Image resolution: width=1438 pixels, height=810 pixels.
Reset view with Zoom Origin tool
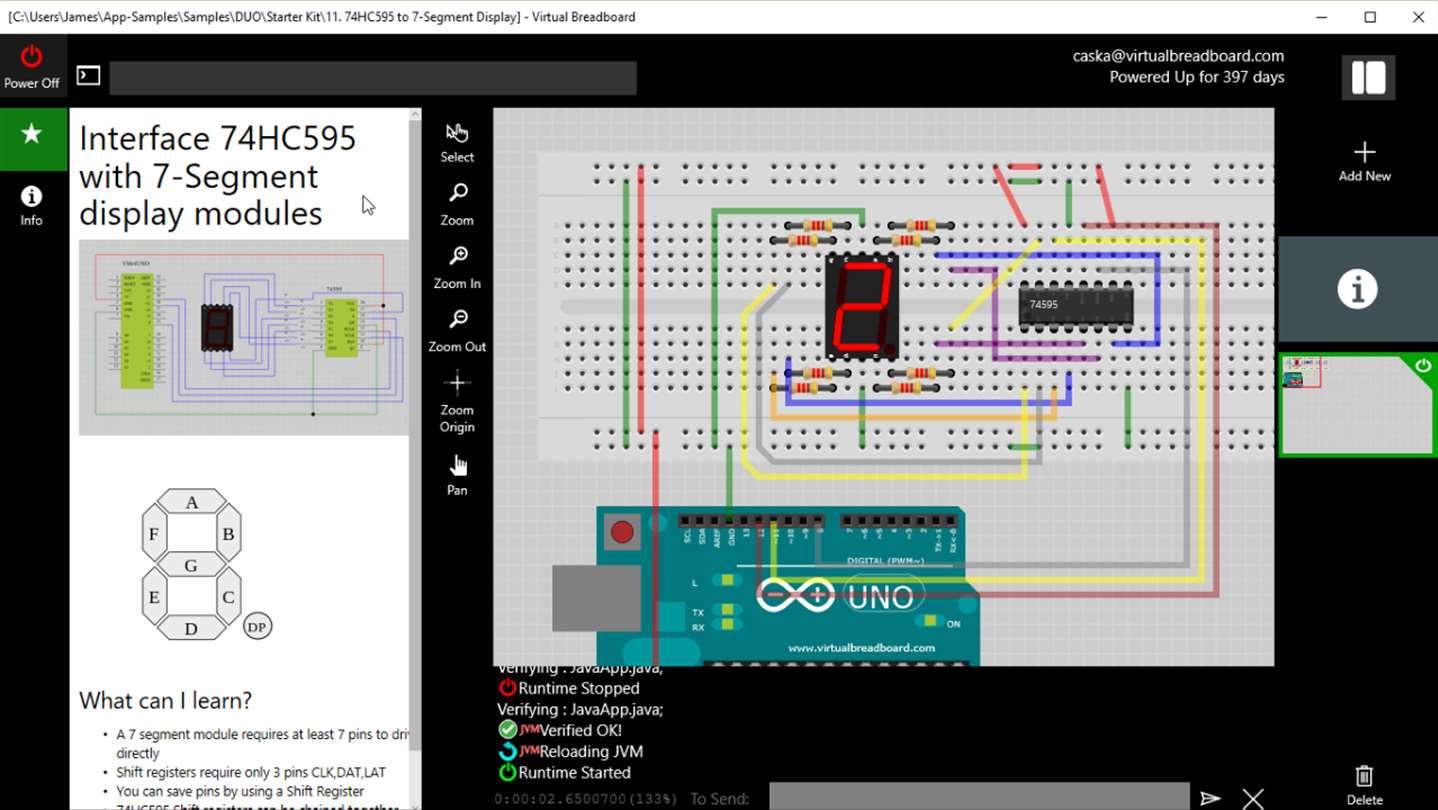pyautogui.click(x=457, y=401)
